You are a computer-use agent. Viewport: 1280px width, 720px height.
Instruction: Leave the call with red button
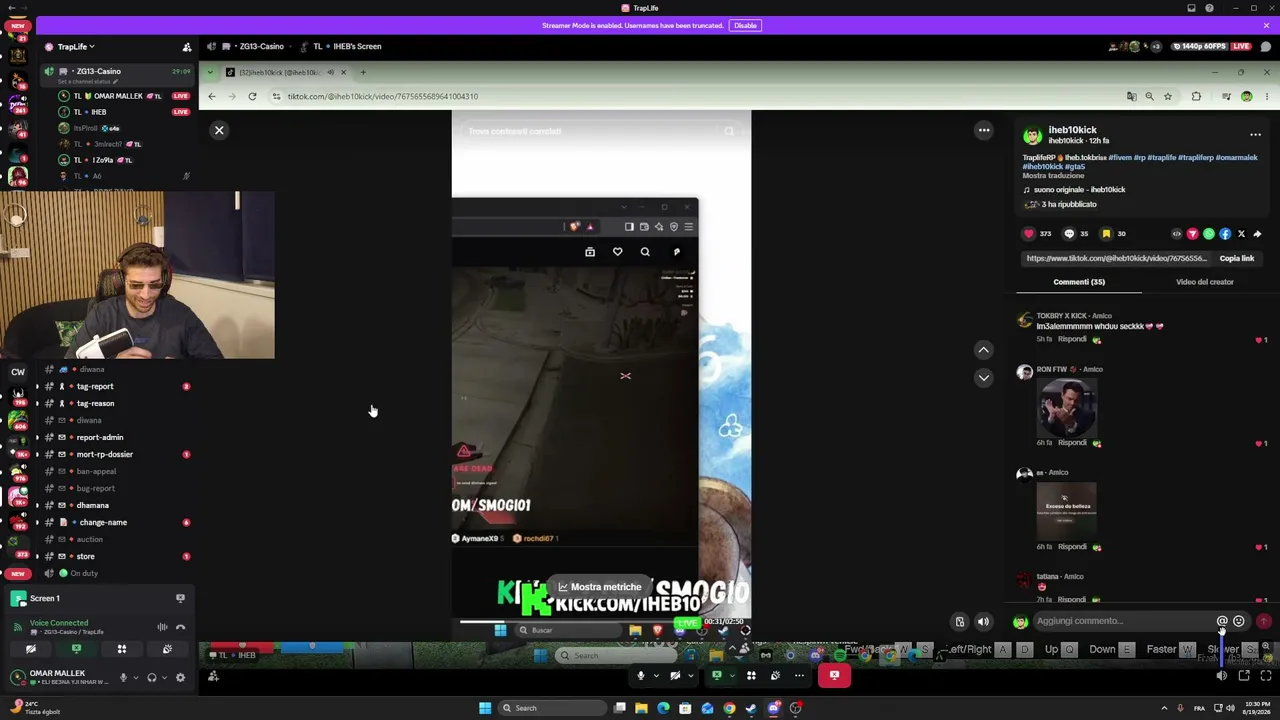(834, 676)
